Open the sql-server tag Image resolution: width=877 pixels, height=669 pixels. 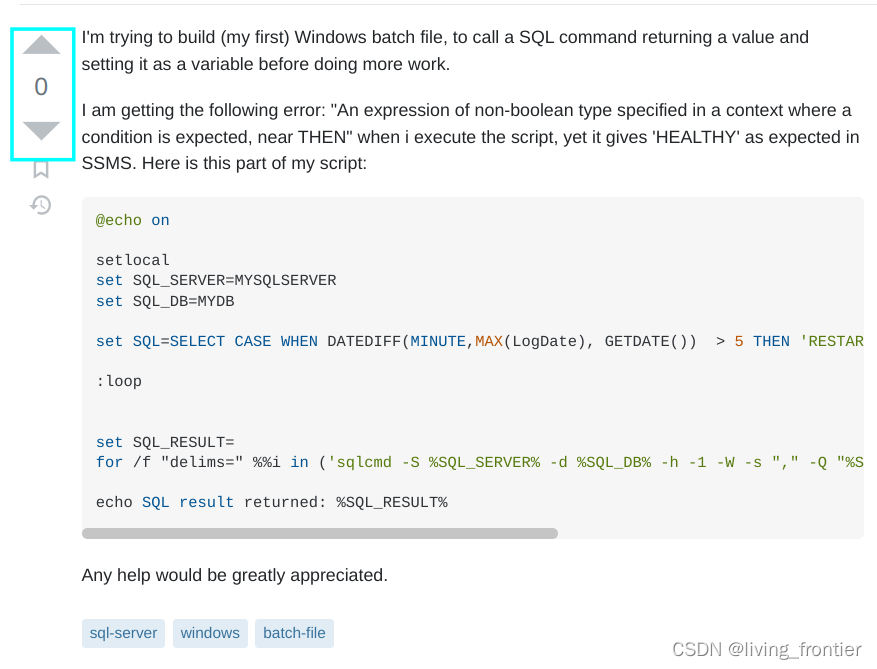pos(123,633)
